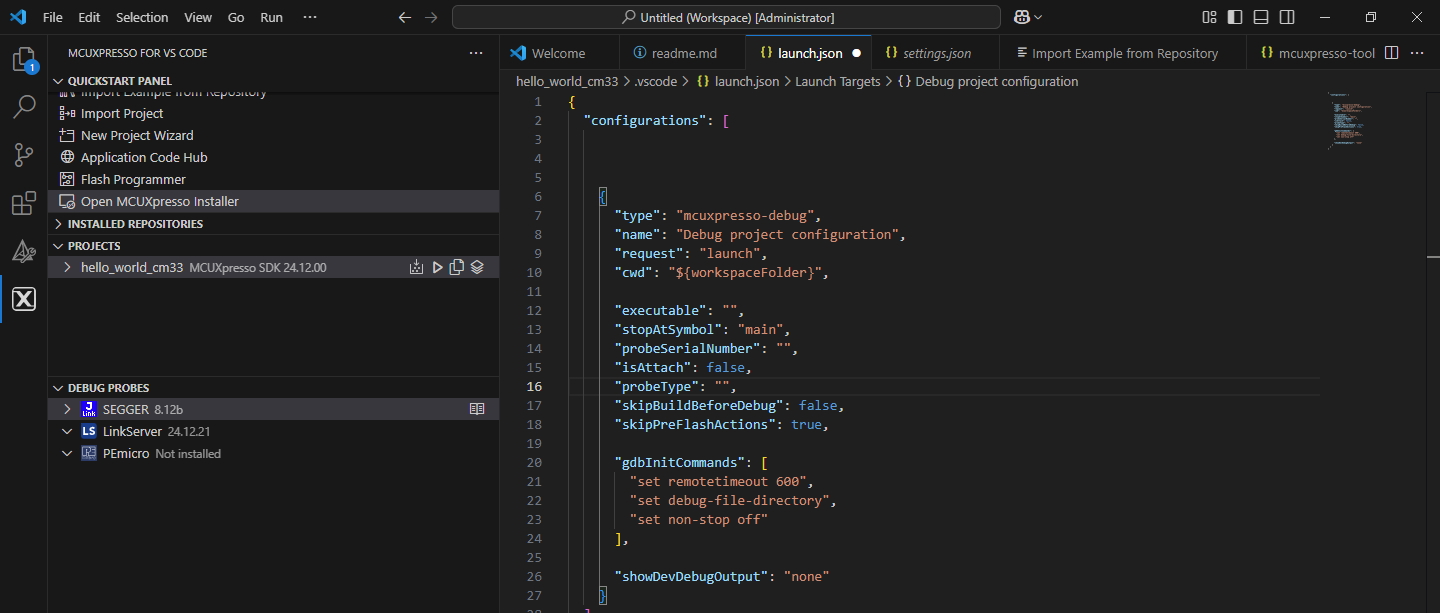
Task: Click Flash Programmer in Quickstart Panel
Action: point(133,179)
